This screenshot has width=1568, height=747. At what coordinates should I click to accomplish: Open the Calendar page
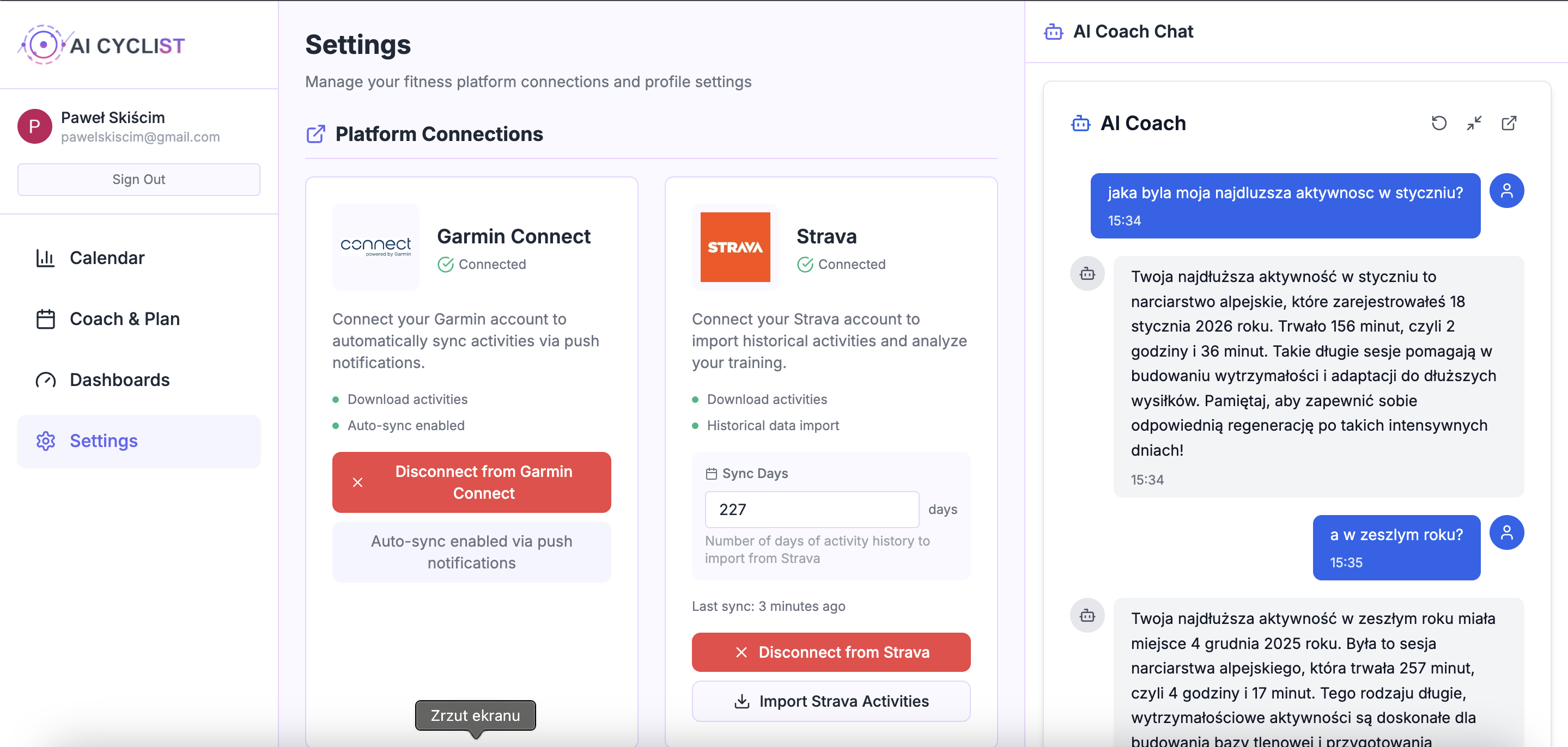(x=107, y=258)
